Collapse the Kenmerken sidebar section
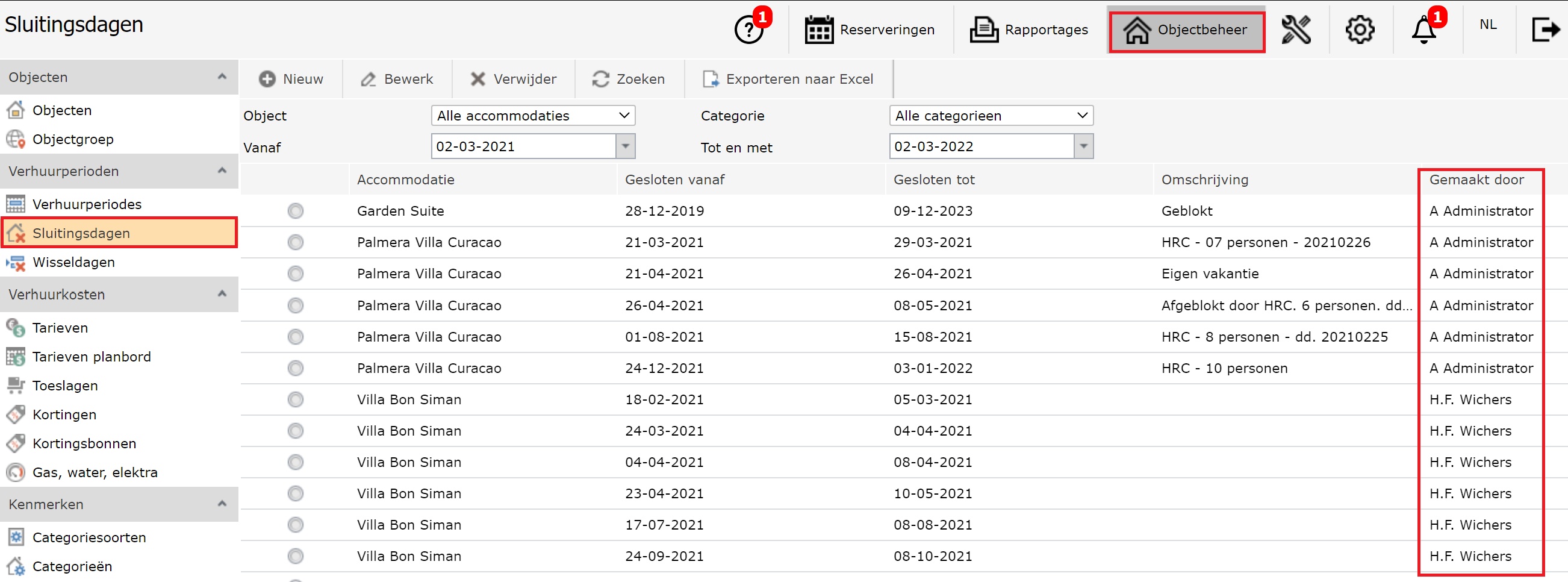 (222, 504)
